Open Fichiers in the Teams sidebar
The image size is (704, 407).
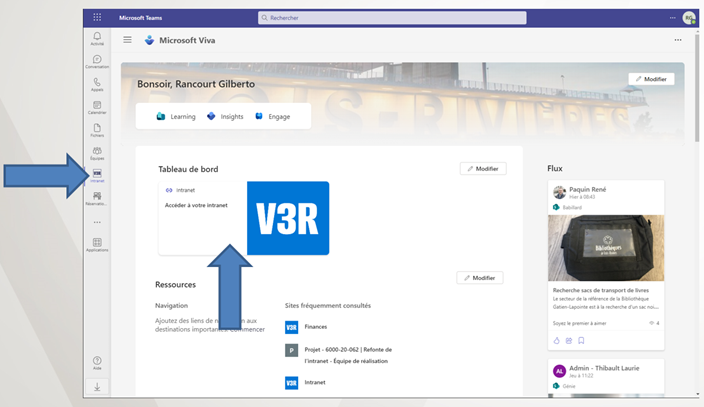click(x=97, y=130)
